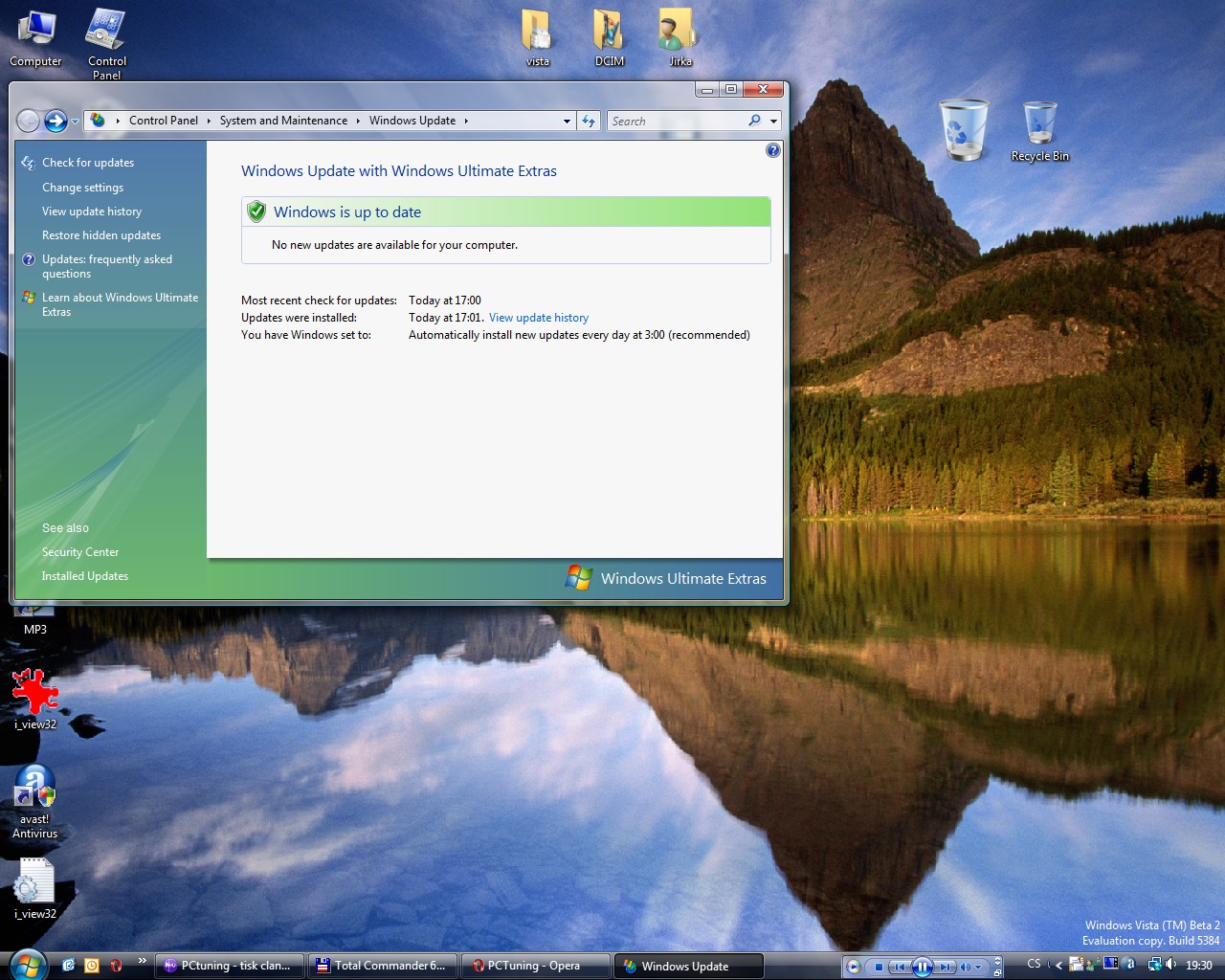1225x980 pixels.
Task: Click the Back navigation button
Action: point(29,121)
